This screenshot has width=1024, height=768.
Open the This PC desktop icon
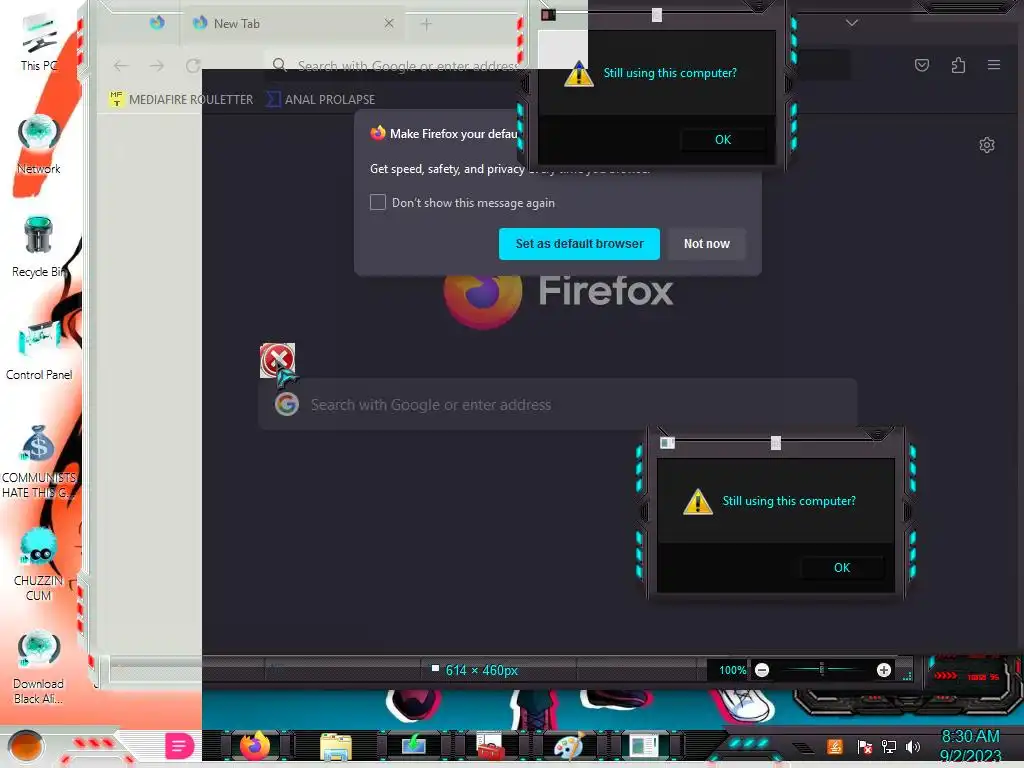39,42
